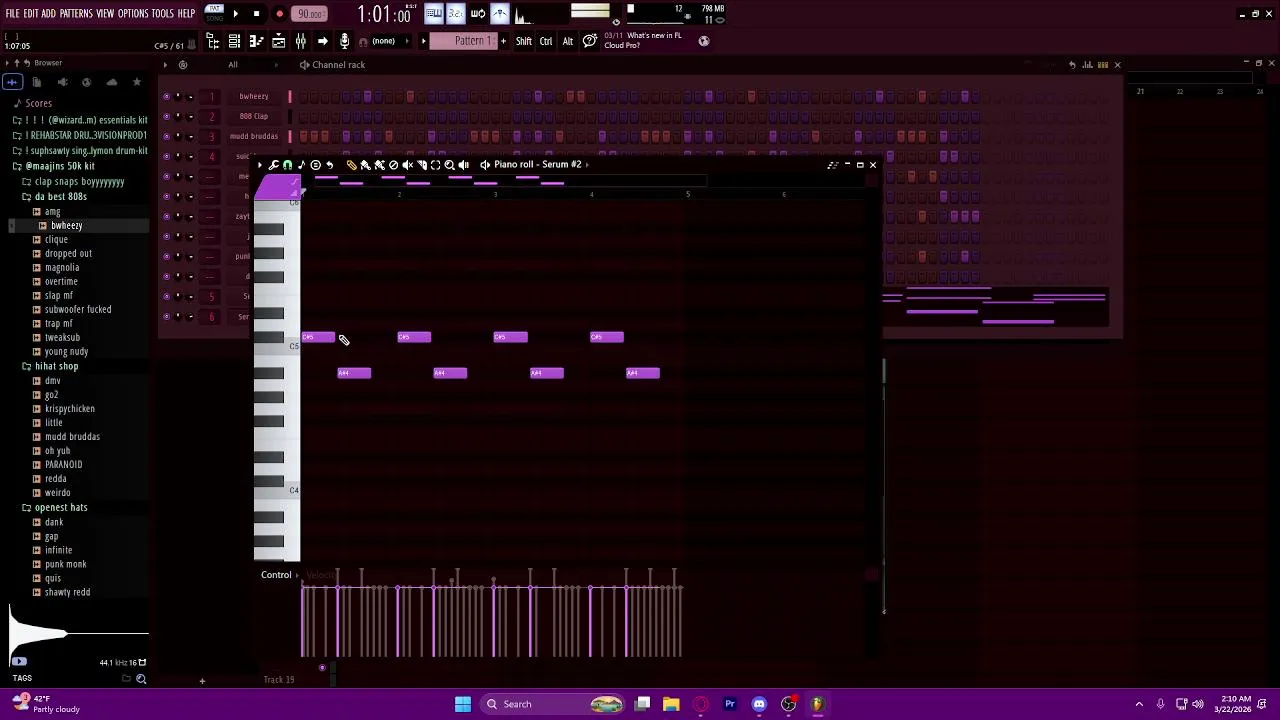The width and height of the screenshot is (1280, 720).
Task: Mute the bwheezy channel with its green light
Action: tap(166, 97)
